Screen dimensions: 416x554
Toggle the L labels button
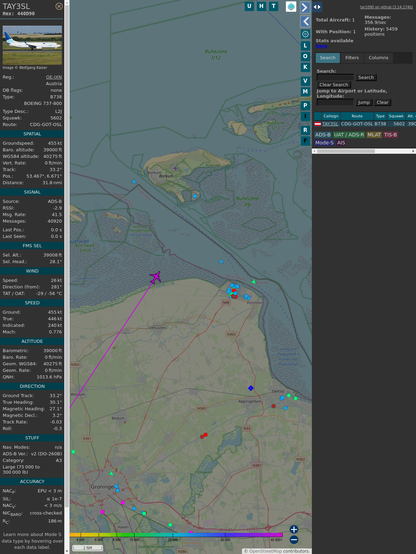(305, 45)
